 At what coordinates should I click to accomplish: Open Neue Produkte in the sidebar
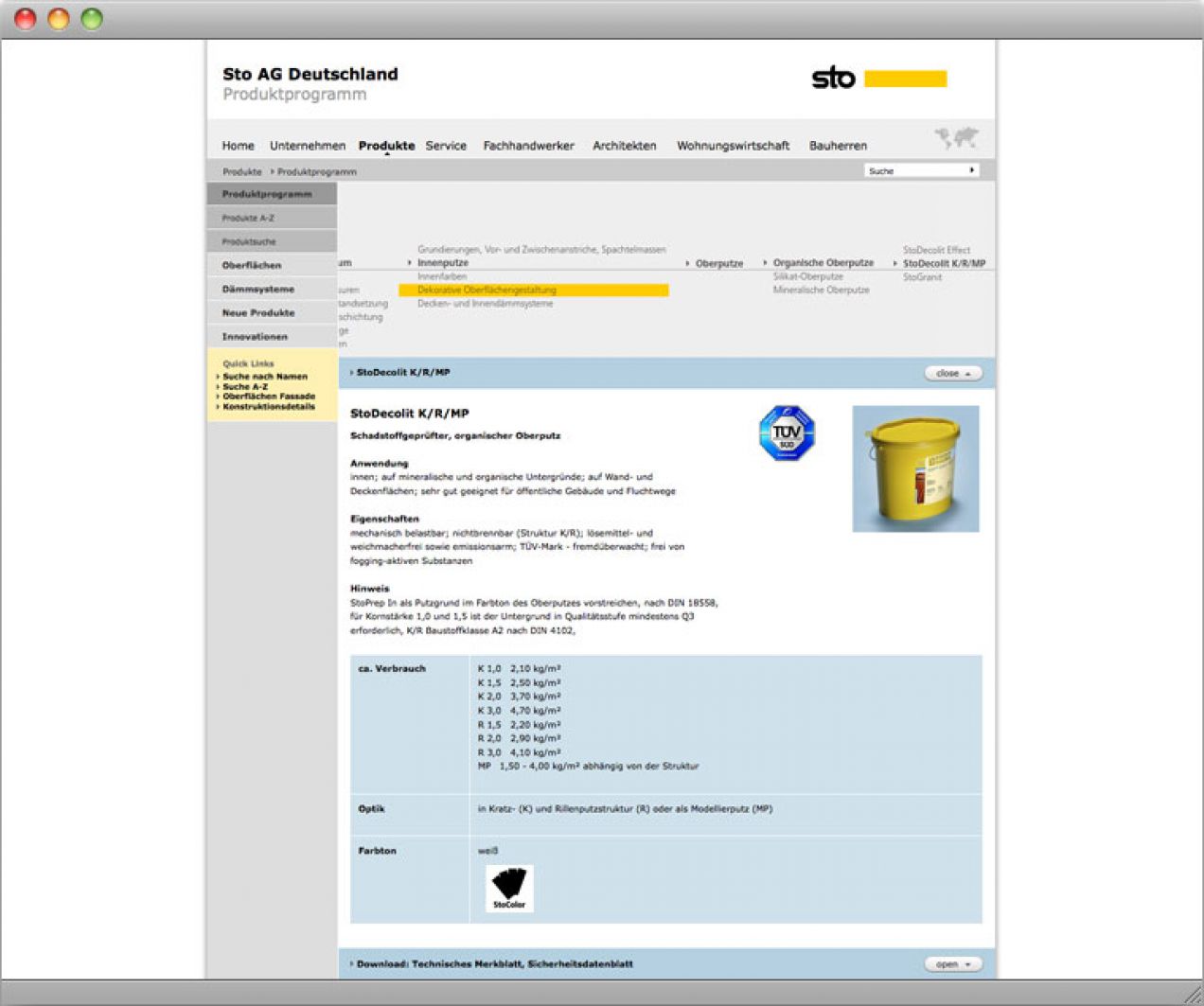coord(258,313)
